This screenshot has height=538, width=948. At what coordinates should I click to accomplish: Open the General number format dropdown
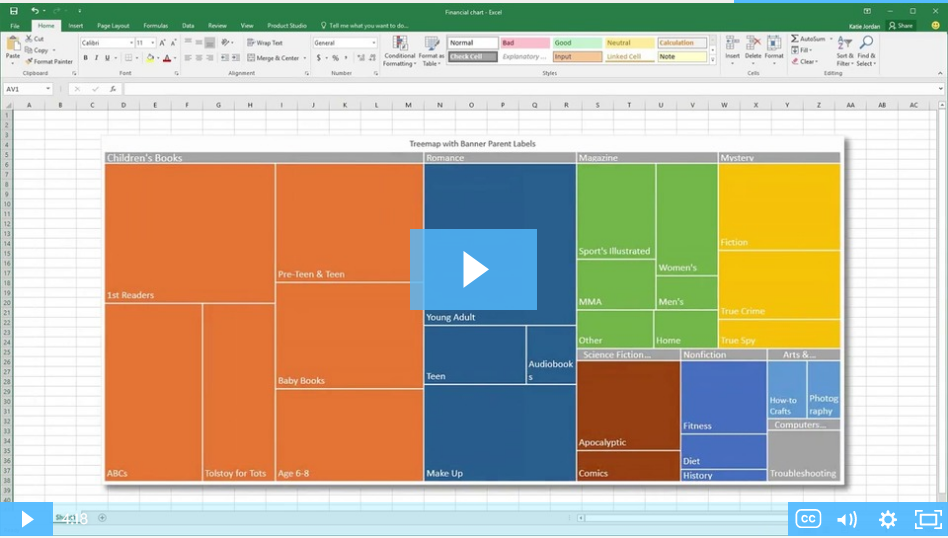374,43
